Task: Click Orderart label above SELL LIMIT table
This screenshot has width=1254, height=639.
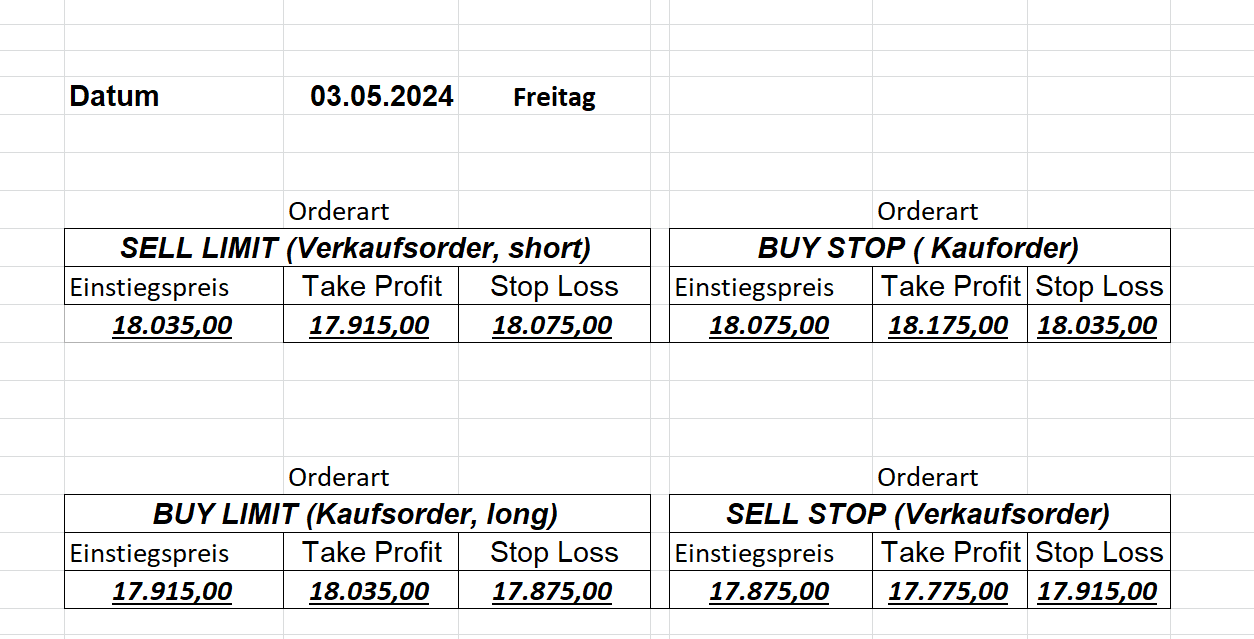Action: coord(338,212)
